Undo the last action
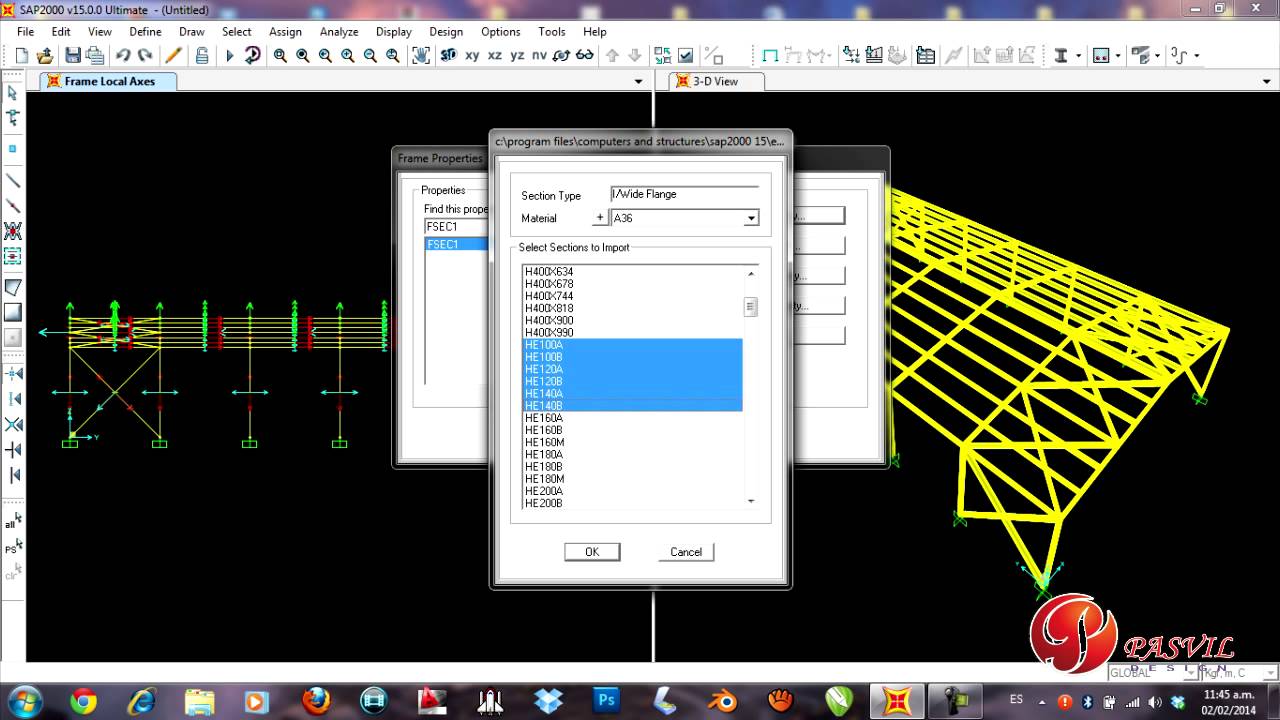The image size is (1280, 720). pyautogui.click(x=123, y=56)
